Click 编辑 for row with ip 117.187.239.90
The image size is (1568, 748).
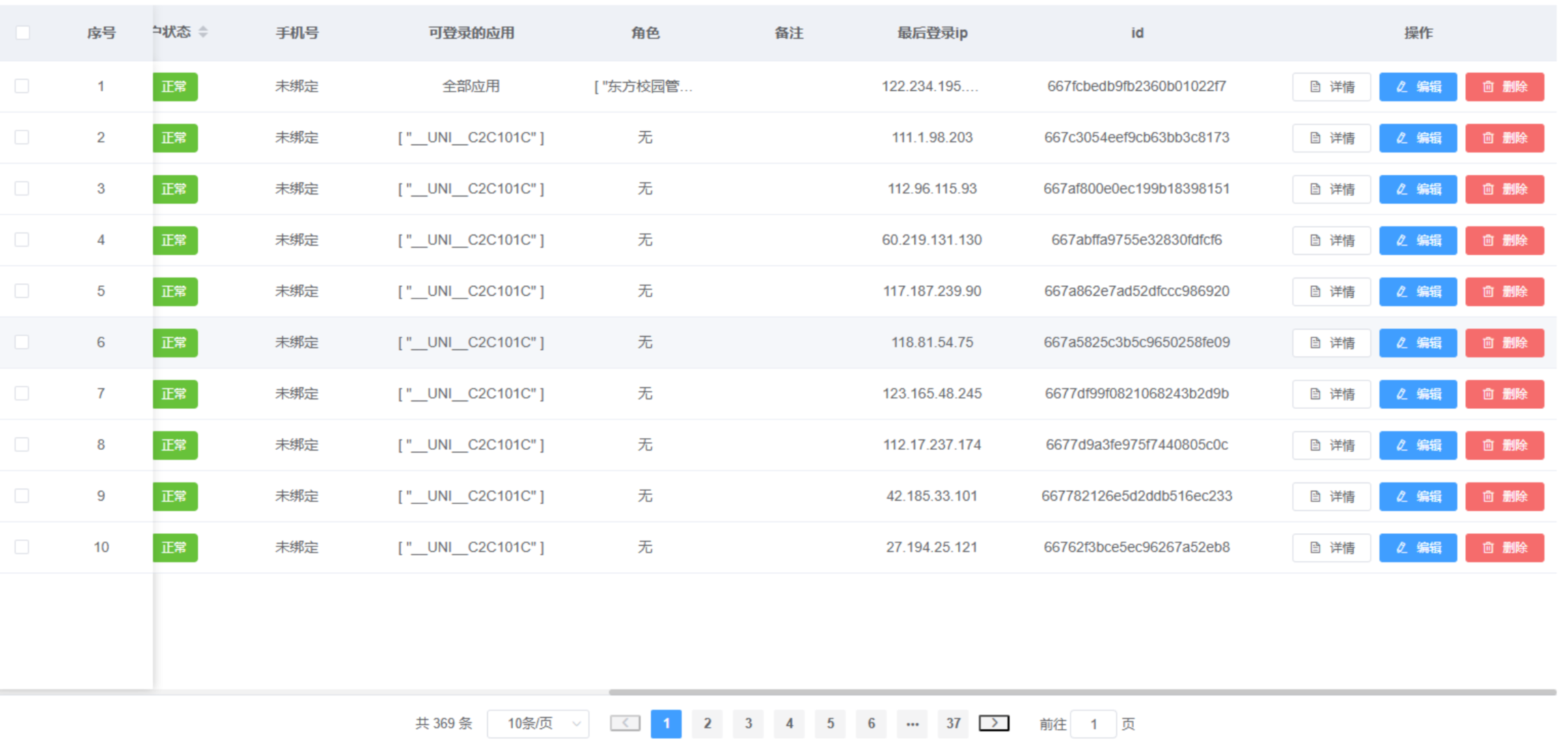pos(1418,292)
